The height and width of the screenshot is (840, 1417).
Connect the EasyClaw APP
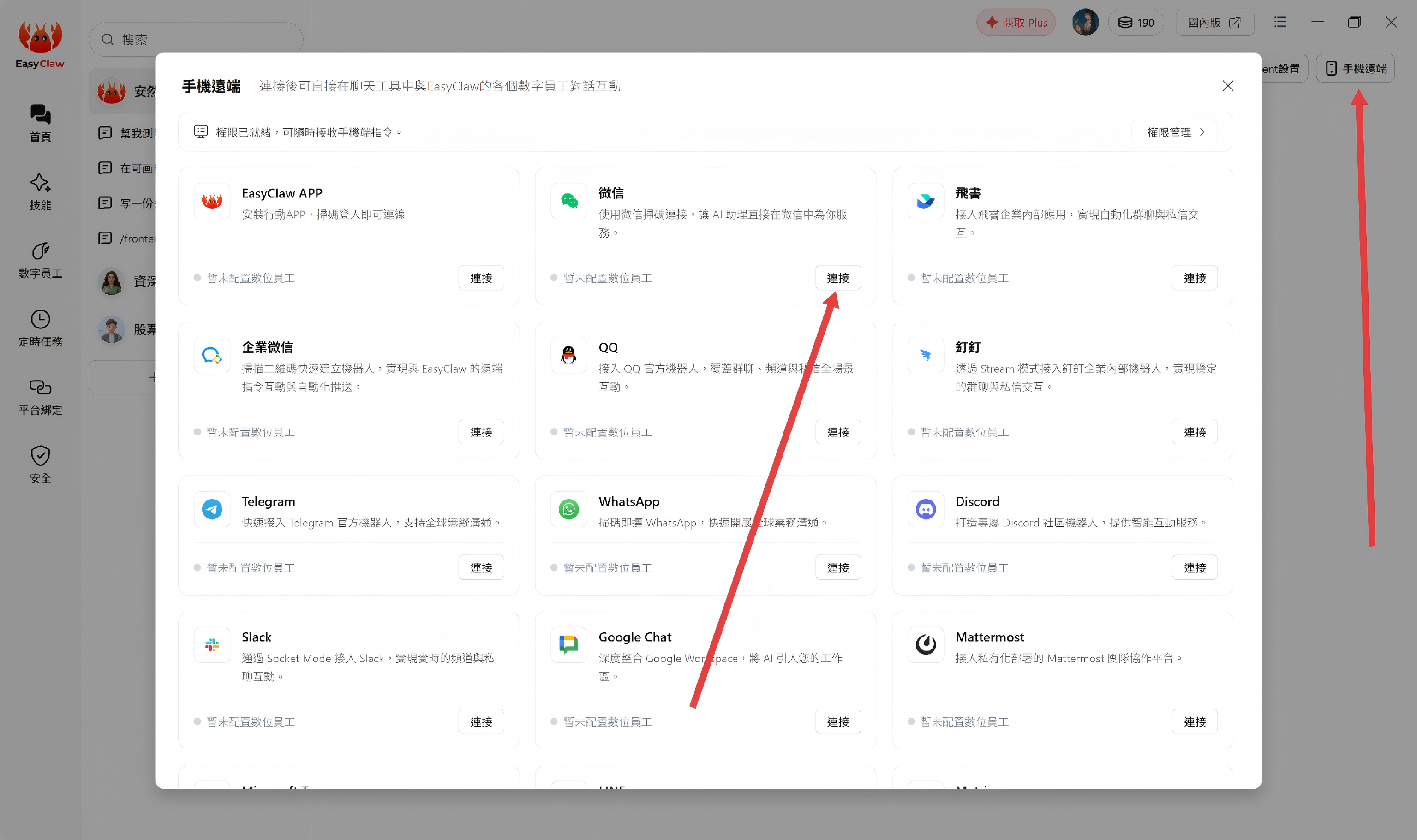click(x=481, y=278)
